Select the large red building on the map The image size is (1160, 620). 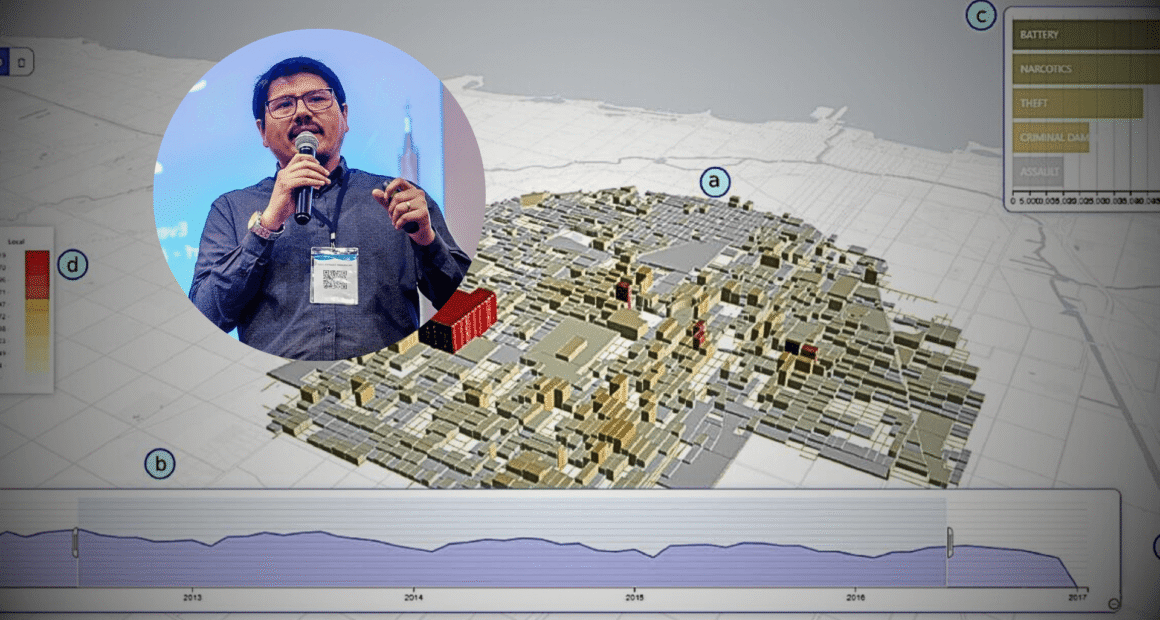(x=460, y=320)
